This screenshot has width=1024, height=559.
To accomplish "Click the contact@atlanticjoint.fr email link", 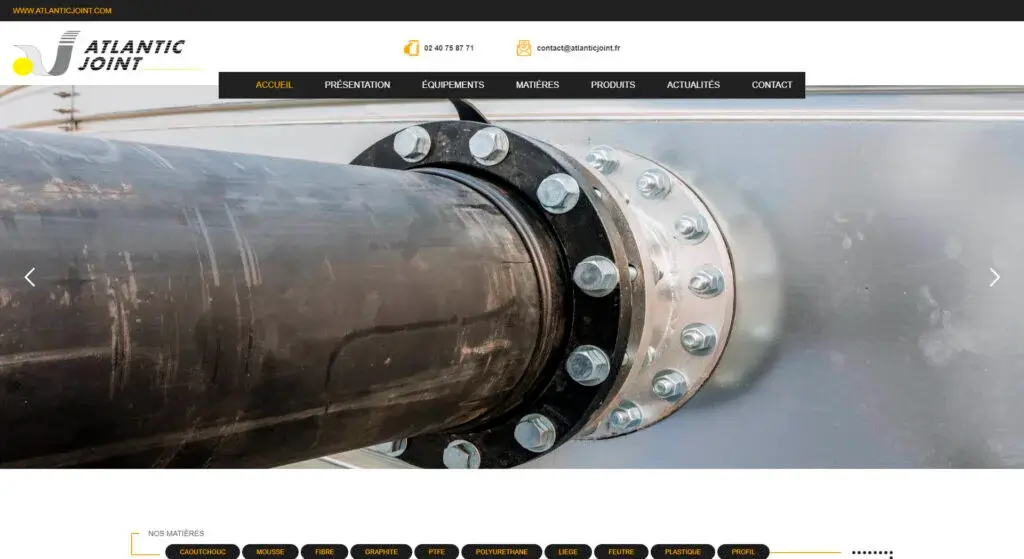I will point(578,48).
